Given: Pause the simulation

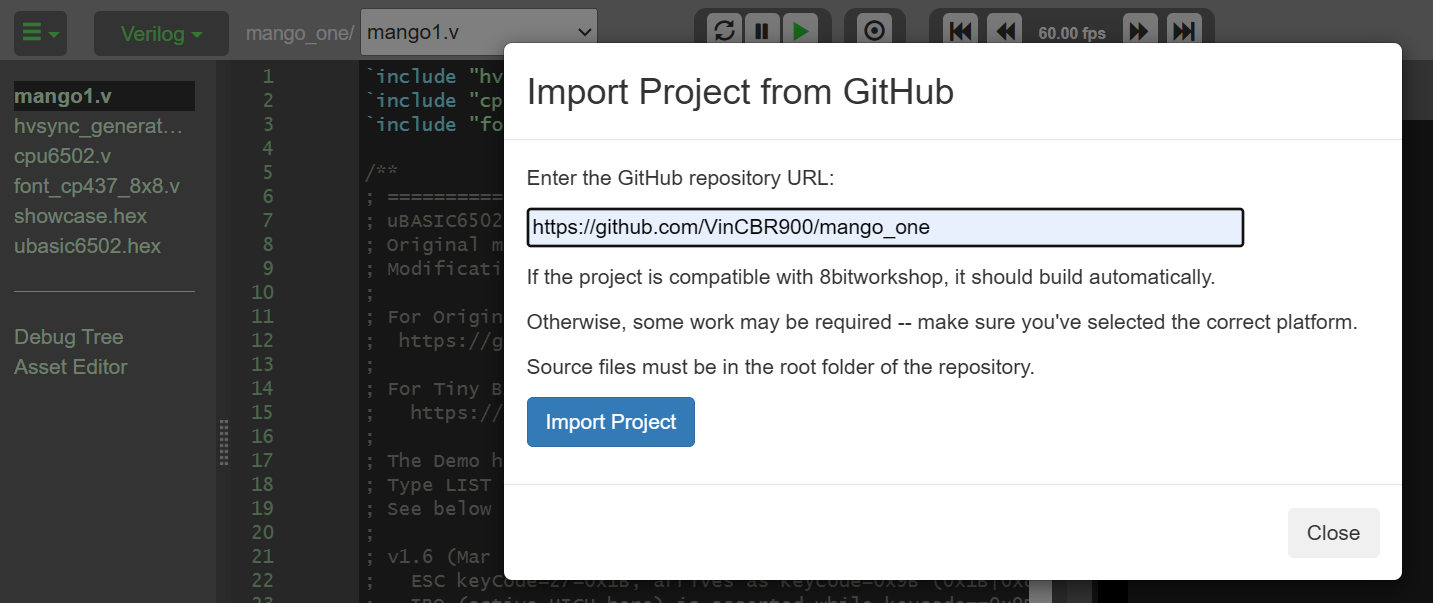Looking at the screenshot, I should pyautogui.click(x=762, y=31).
